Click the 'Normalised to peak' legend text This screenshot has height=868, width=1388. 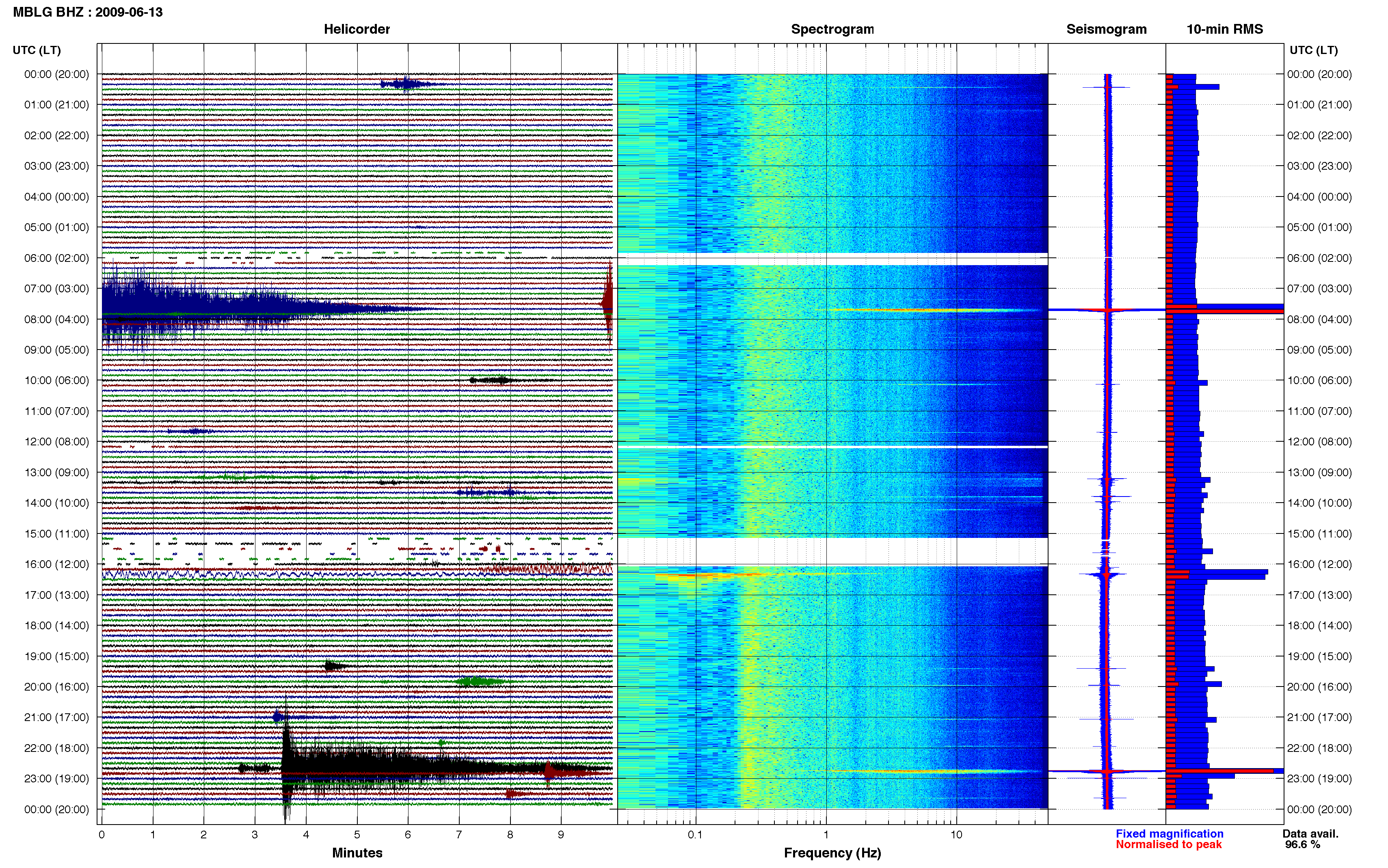click(1169, 844)
